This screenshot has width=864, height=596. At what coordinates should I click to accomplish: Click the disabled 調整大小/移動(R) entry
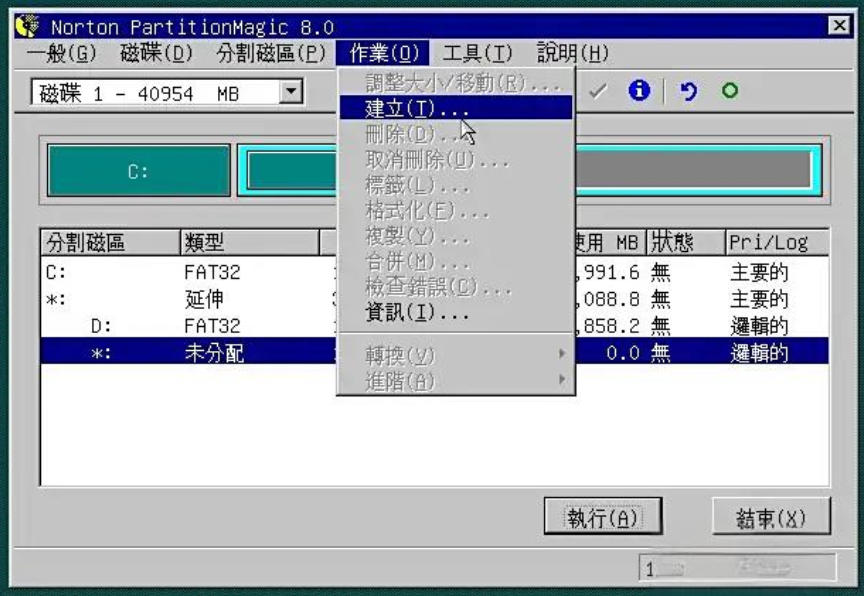pos(456,83)
